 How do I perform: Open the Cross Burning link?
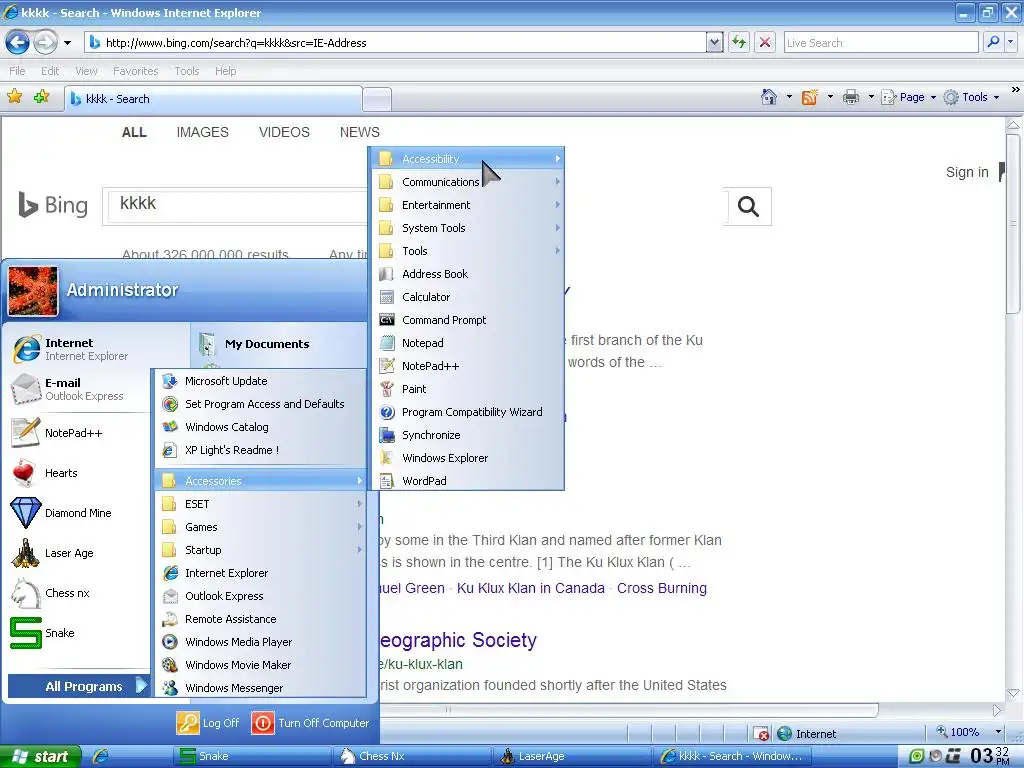[x=662, y=588]
